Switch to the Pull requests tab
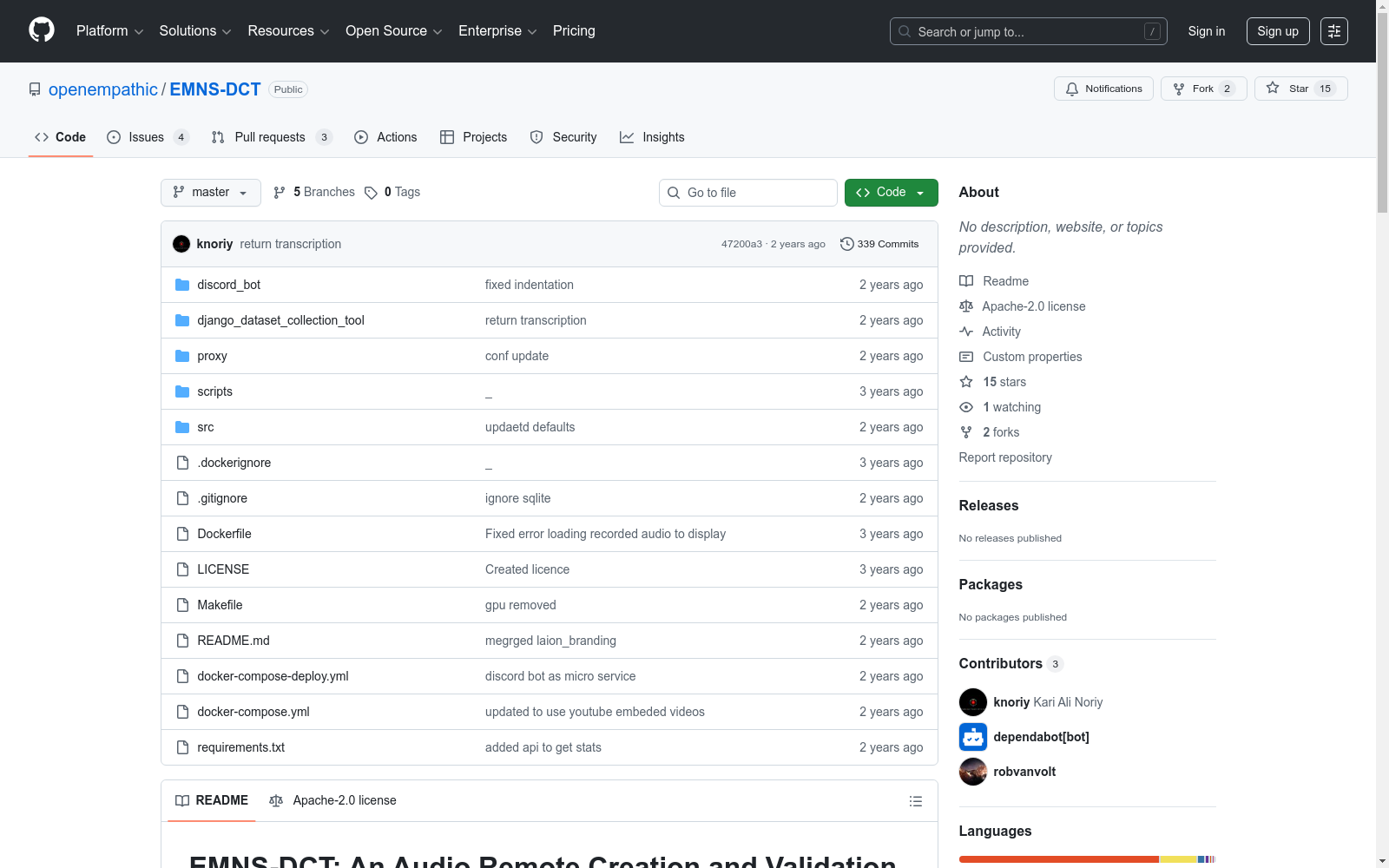Viewport: 1389px width, 868px height. [x=272, y=137]
